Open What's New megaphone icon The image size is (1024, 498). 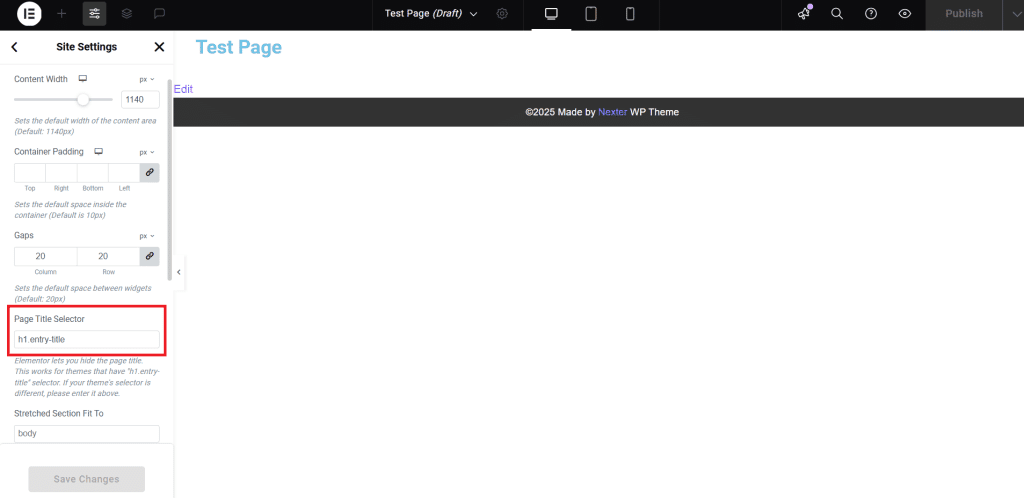[x=804, y=14]
